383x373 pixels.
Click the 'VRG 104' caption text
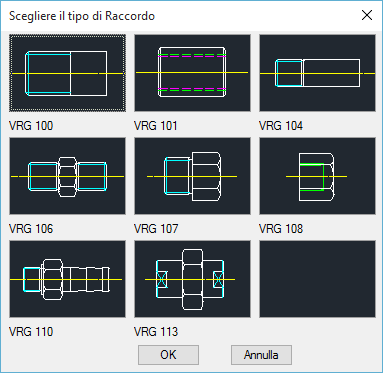coord(281,126)
